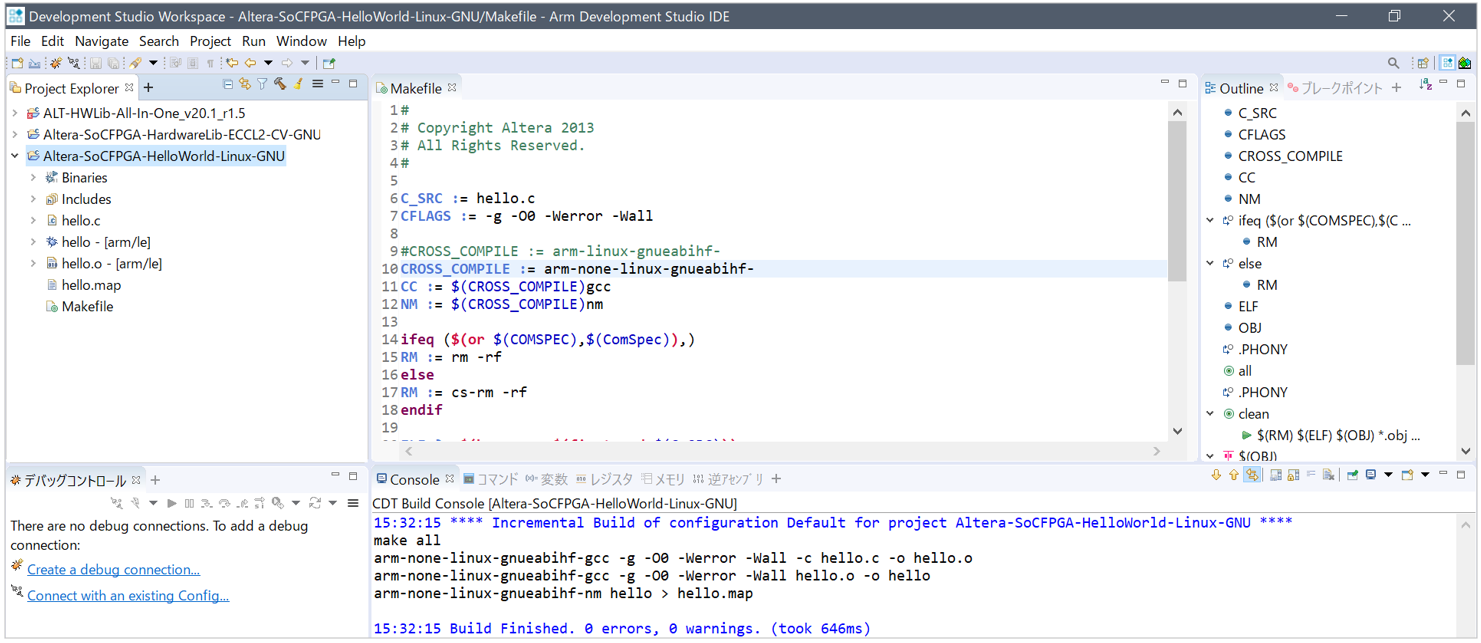Collapse all items in Project Explorer

[x=228, y=85]
